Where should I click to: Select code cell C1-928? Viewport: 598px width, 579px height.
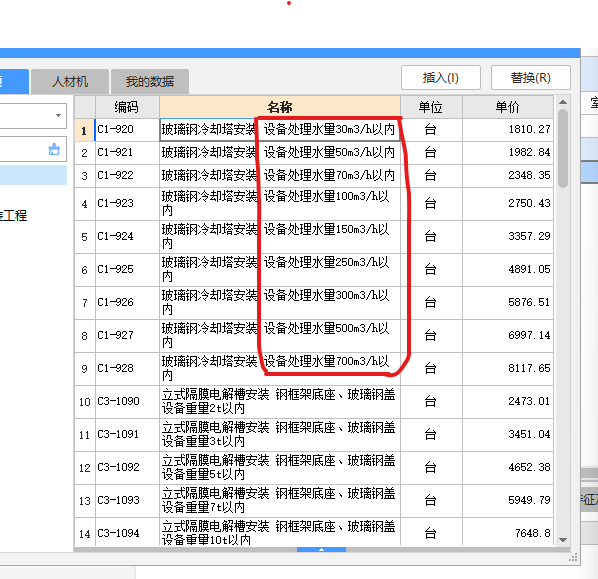[127, 369]
